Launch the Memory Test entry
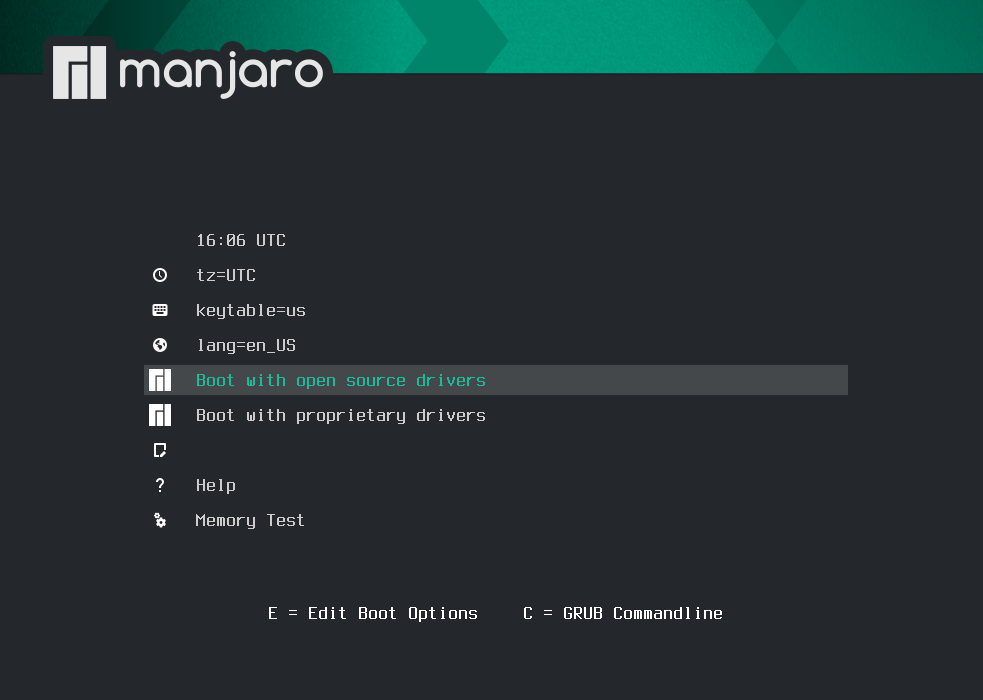 coord(495,521)
